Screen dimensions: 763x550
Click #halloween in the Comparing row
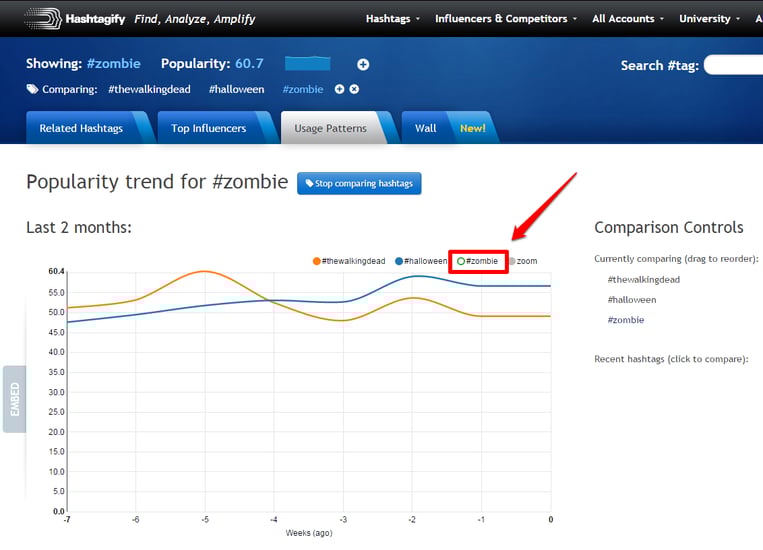click(x=236, y=90)
